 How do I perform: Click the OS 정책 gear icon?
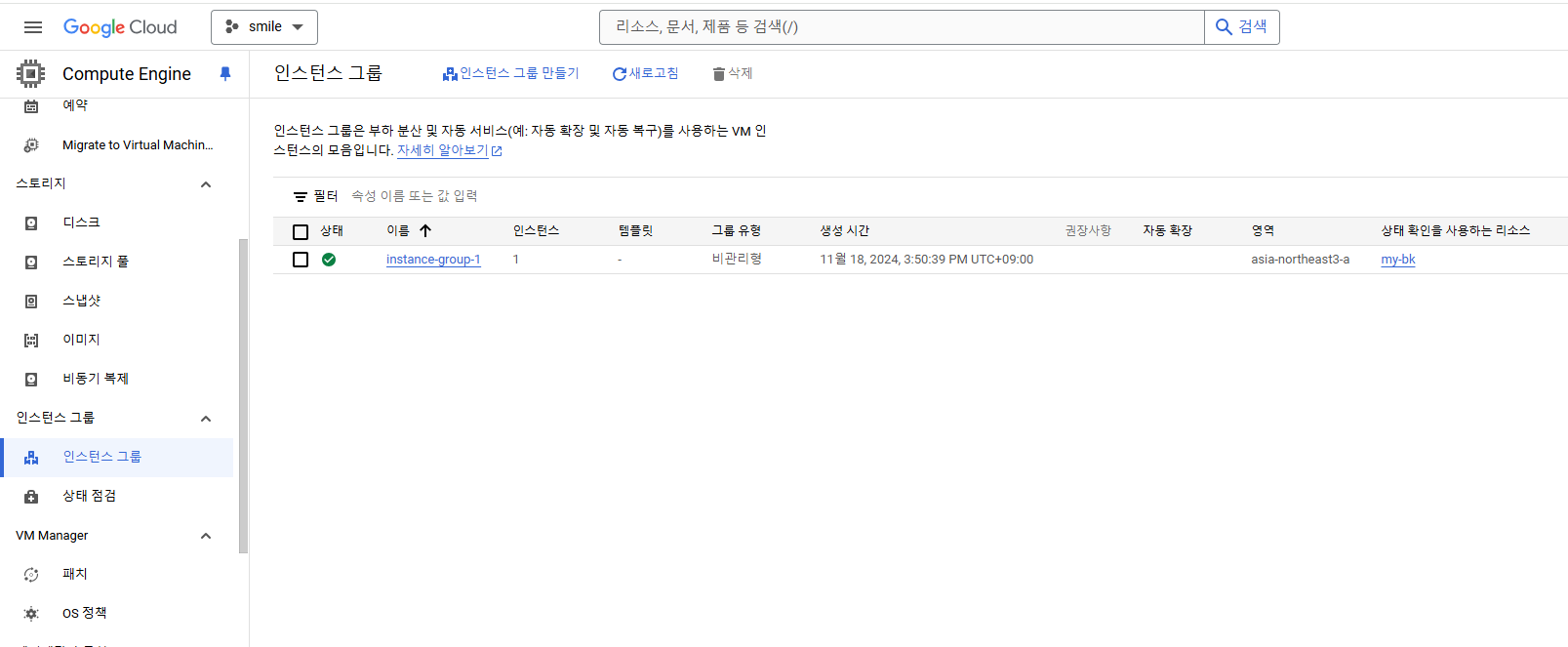point(31,614)
